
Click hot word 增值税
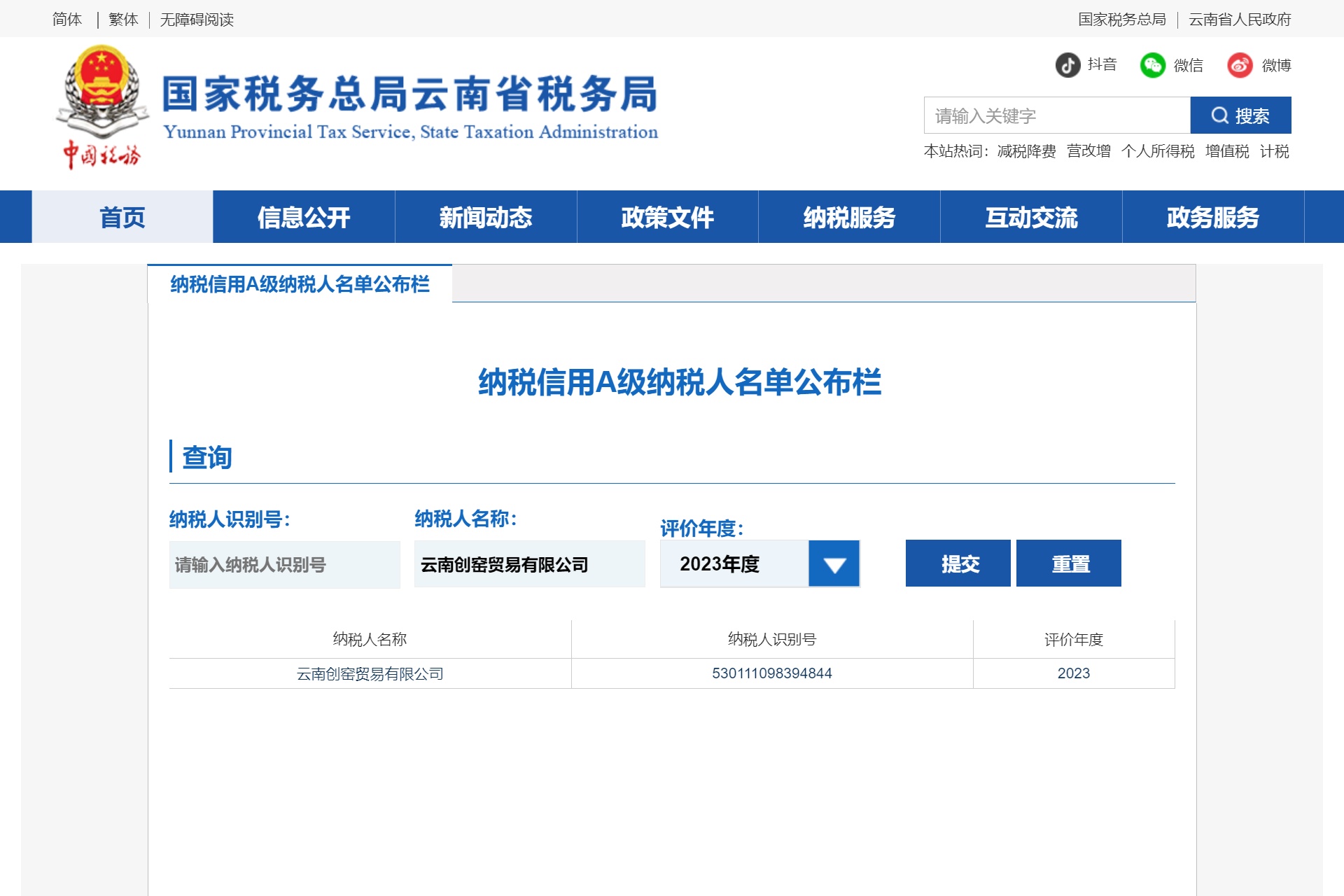coord(1227,151)
